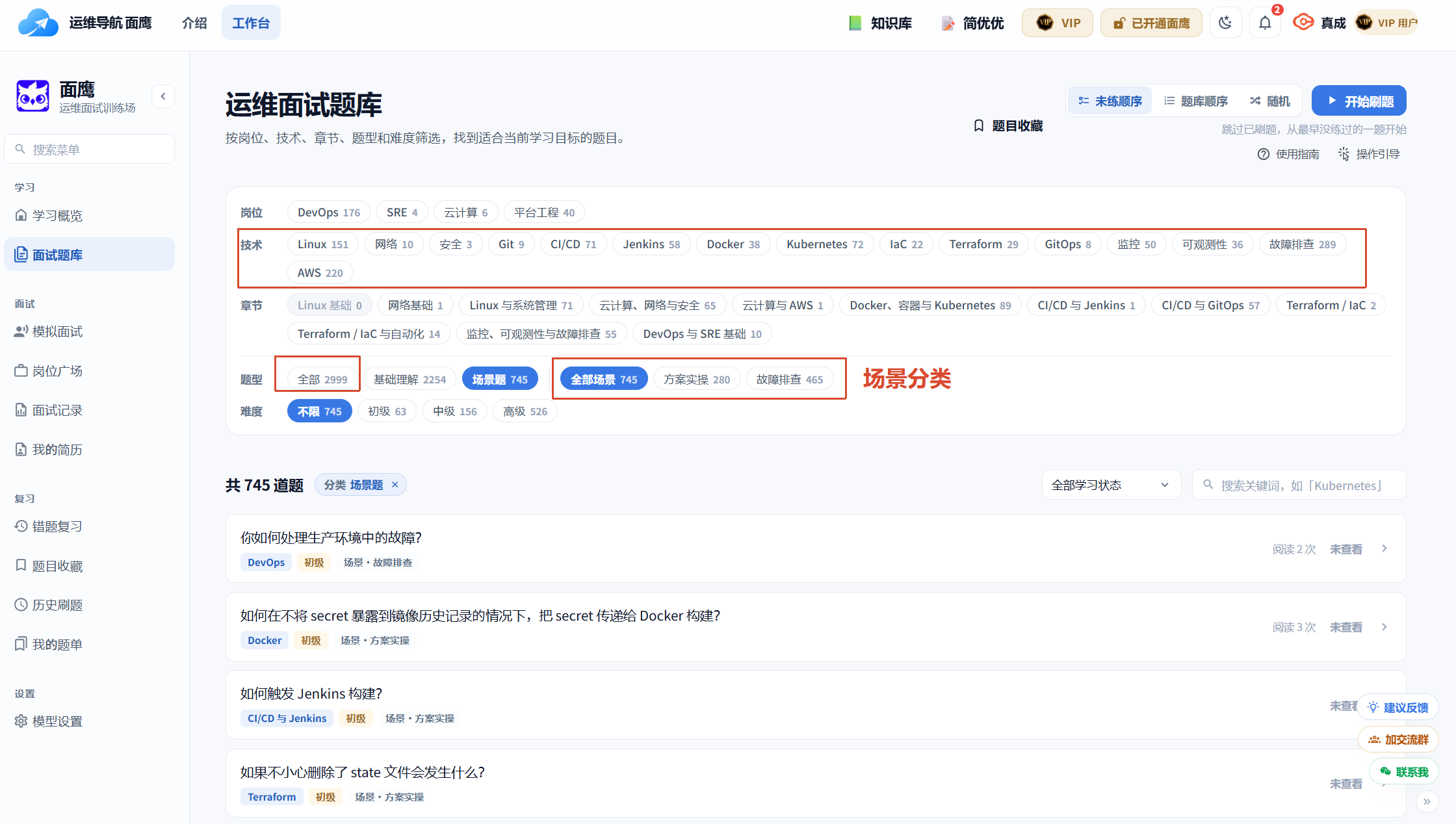Open 错题复习 in the sidebar

tap(89, 526)
